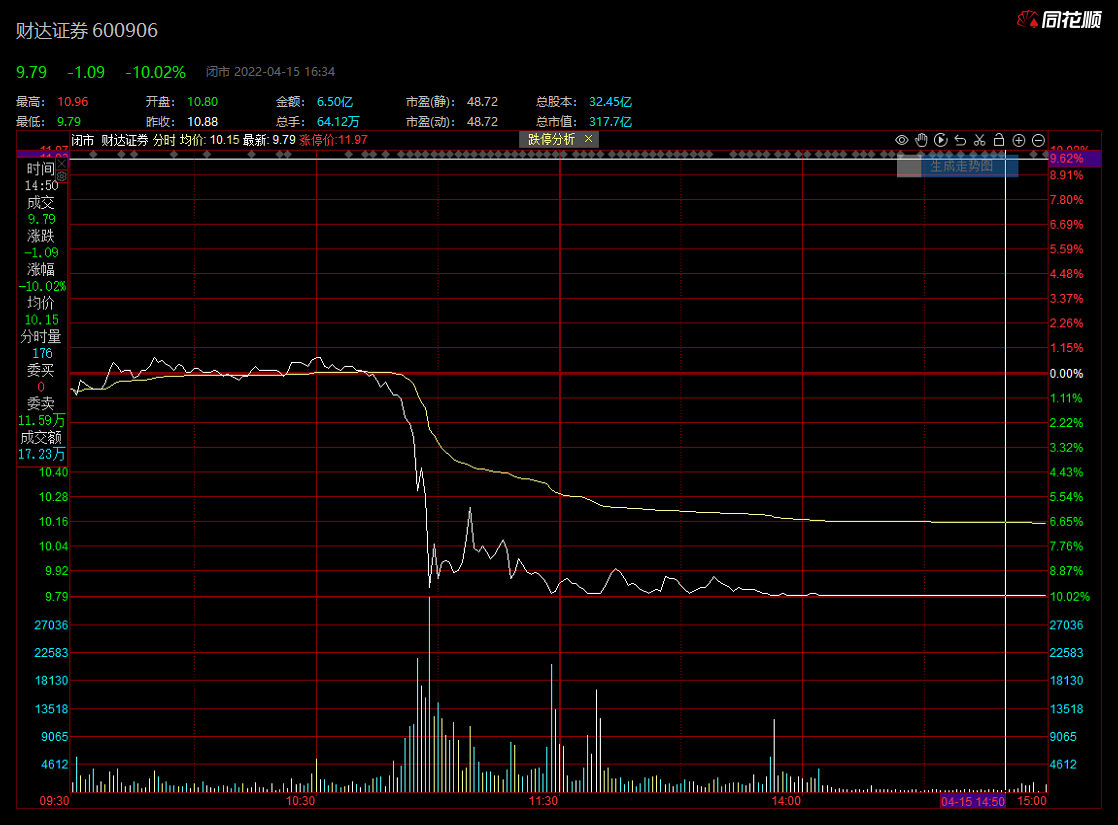
Task: Select the 分时 chart label
Action: (x=164, y=140)
